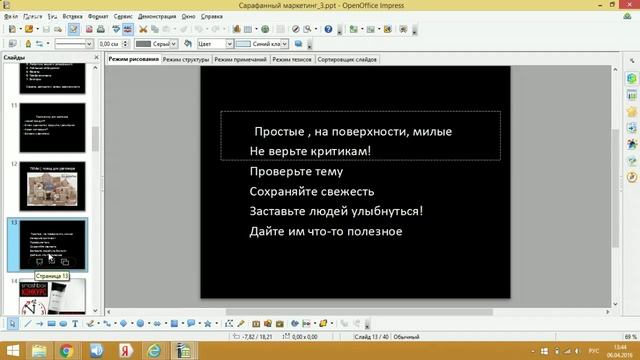Select the Line drawing tool
The height and width of the screenshot is (360, 640).
click(27, 324)
